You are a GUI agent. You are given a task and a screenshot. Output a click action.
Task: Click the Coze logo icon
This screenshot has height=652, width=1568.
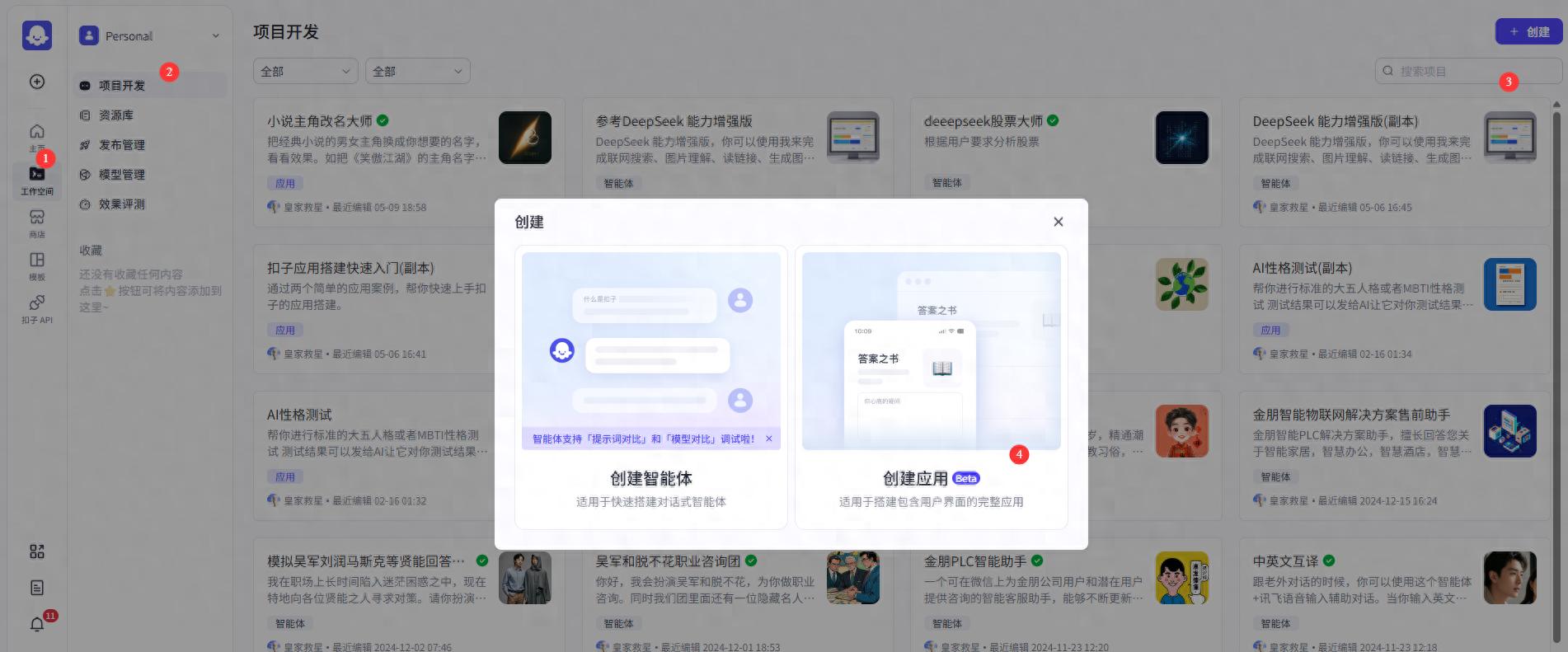point(37,35)
